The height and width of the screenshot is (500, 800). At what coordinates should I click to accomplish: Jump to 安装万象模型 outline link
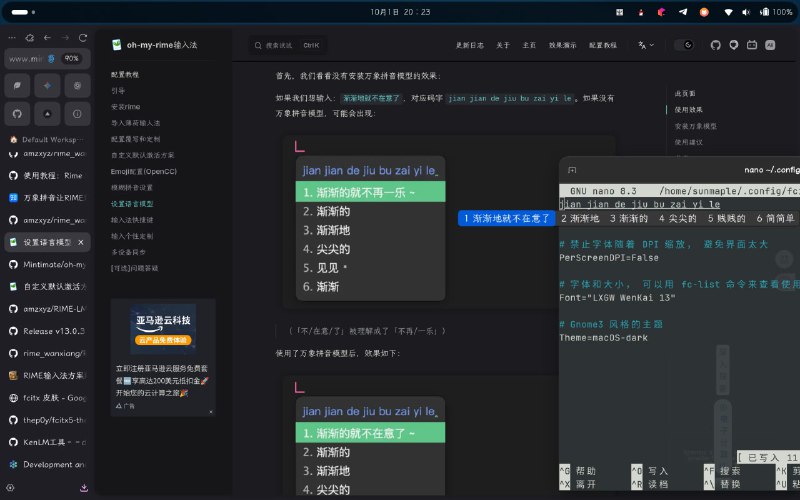[695, 126]
